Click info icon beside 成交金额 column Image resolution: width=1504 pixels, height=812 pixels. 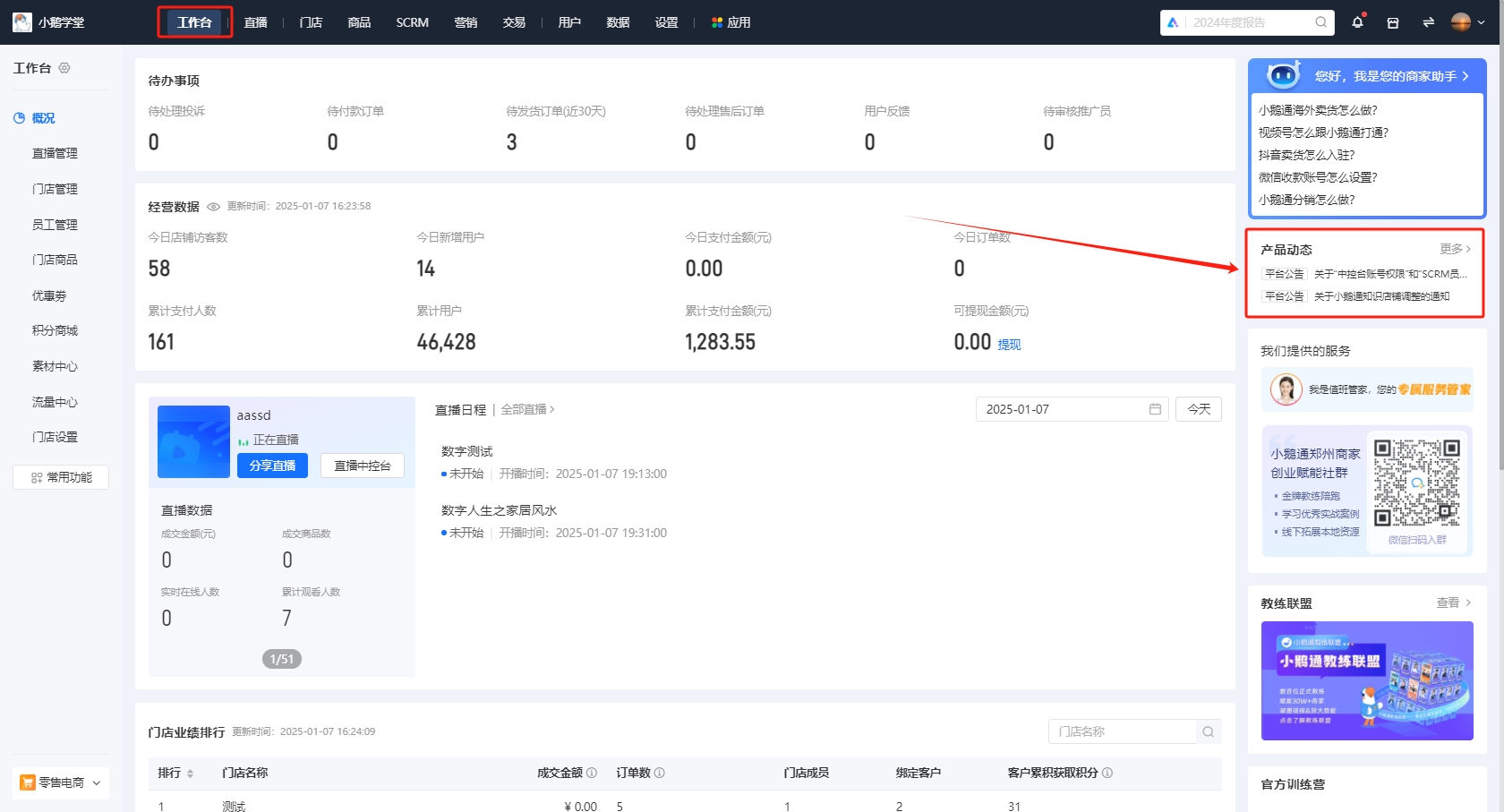click(592, 773)
